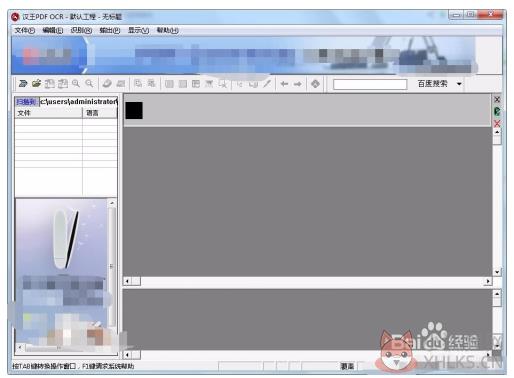Click text pane scrollbar up arrow
The height and width of the screenshot is (378, 514).
(497, 294)
